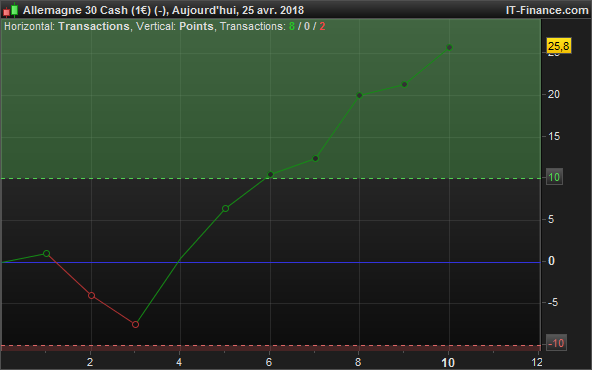
Task: Click the 12 label on the horizontal axis
Action: click(537, 362)
